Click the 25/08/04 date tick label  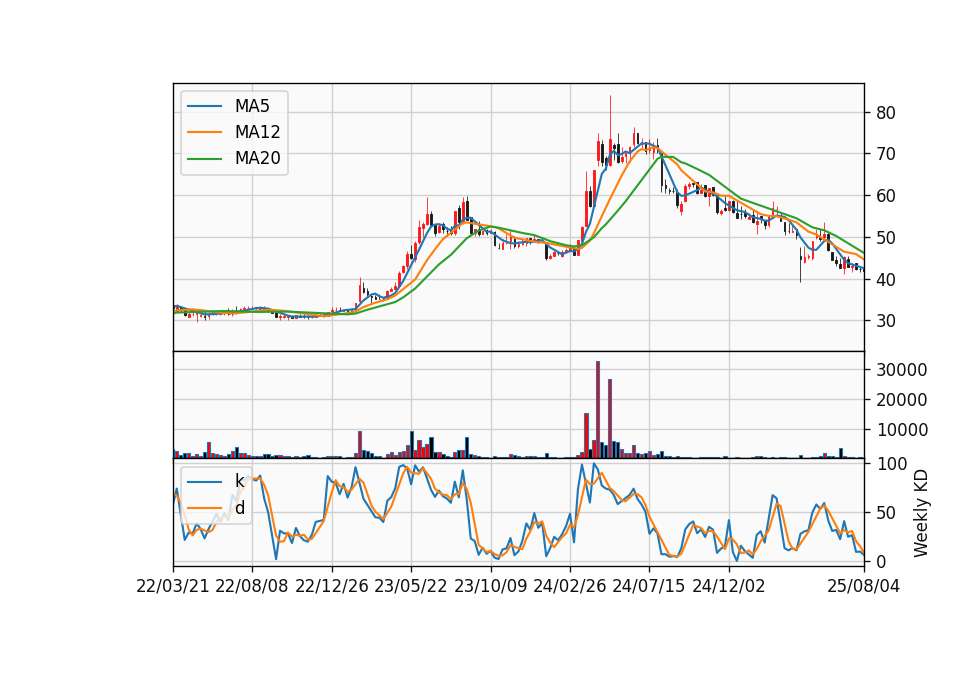864,586
